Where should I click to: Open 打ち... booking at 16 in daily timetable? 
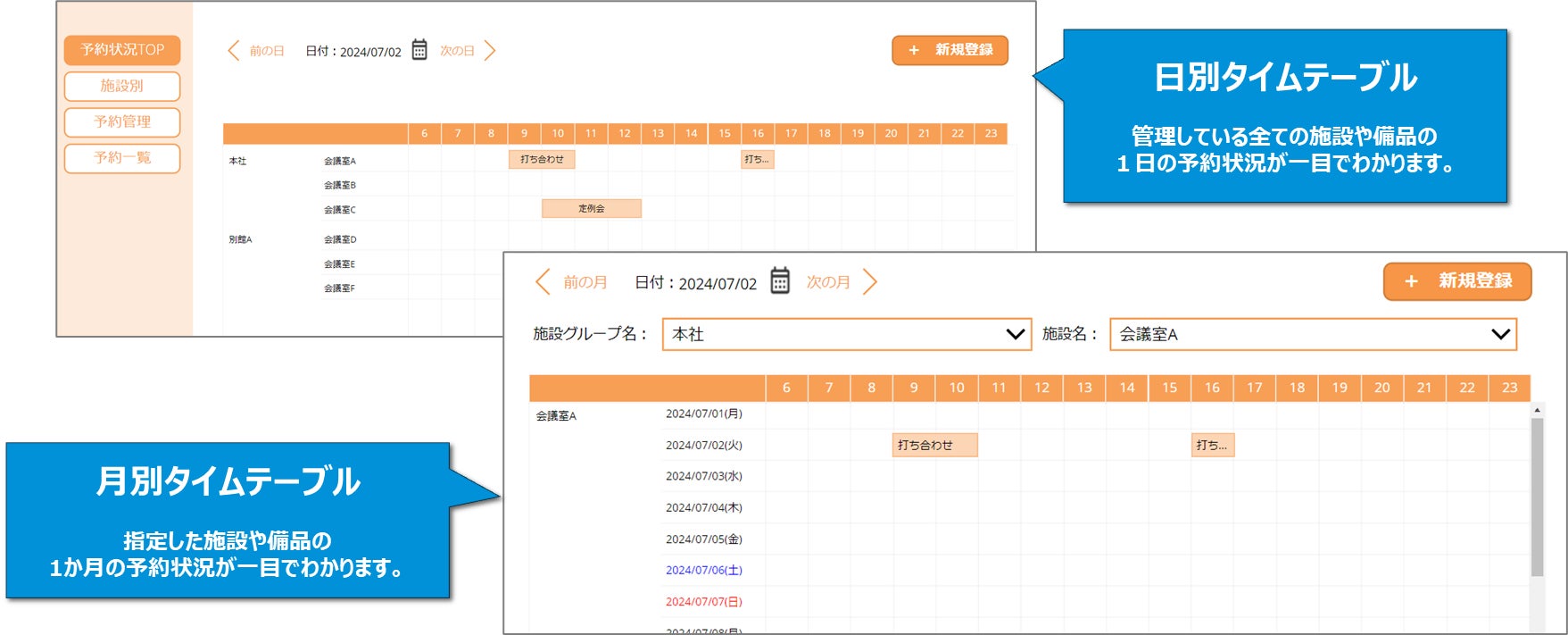pos(758,159)
